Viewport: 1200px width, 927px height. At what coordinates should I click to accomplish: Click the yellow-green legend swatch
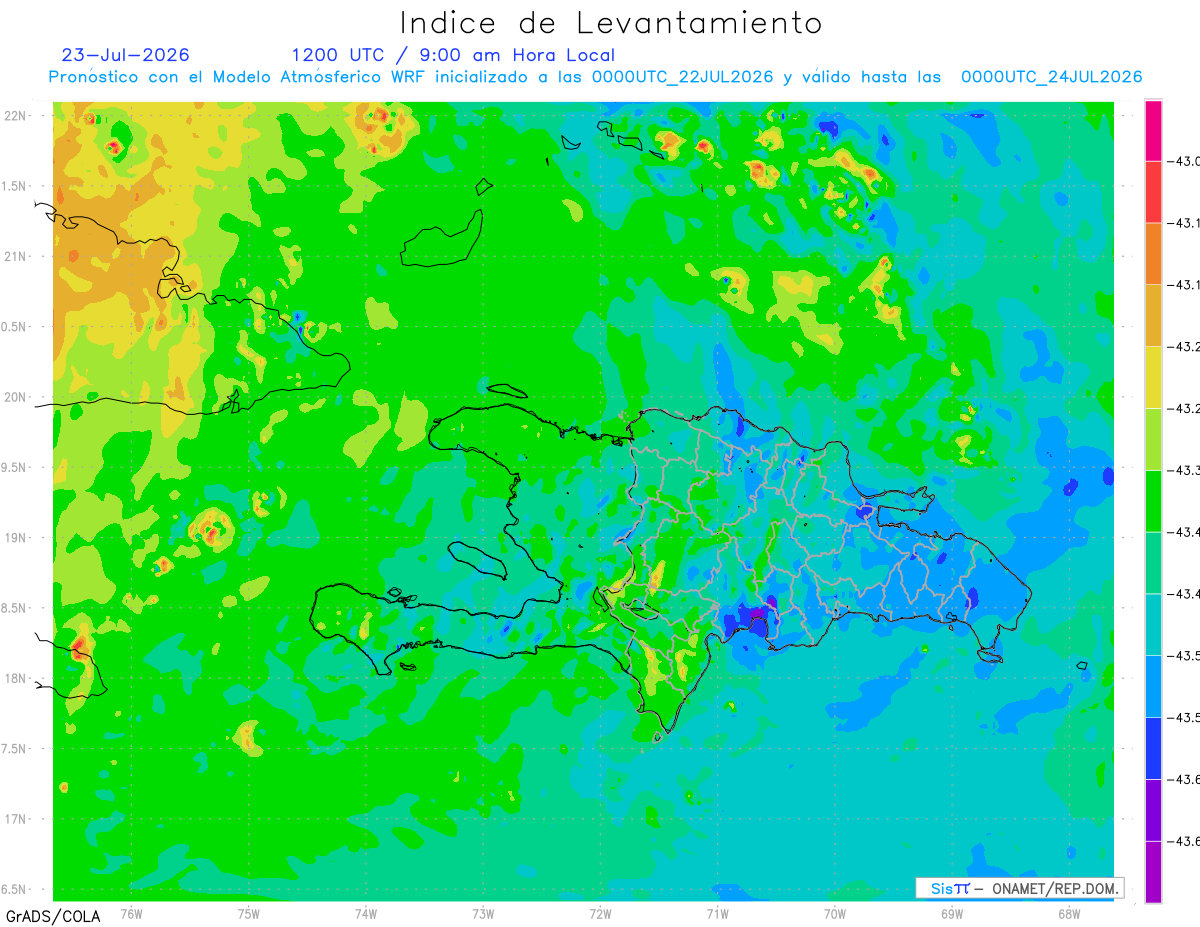1153,439
